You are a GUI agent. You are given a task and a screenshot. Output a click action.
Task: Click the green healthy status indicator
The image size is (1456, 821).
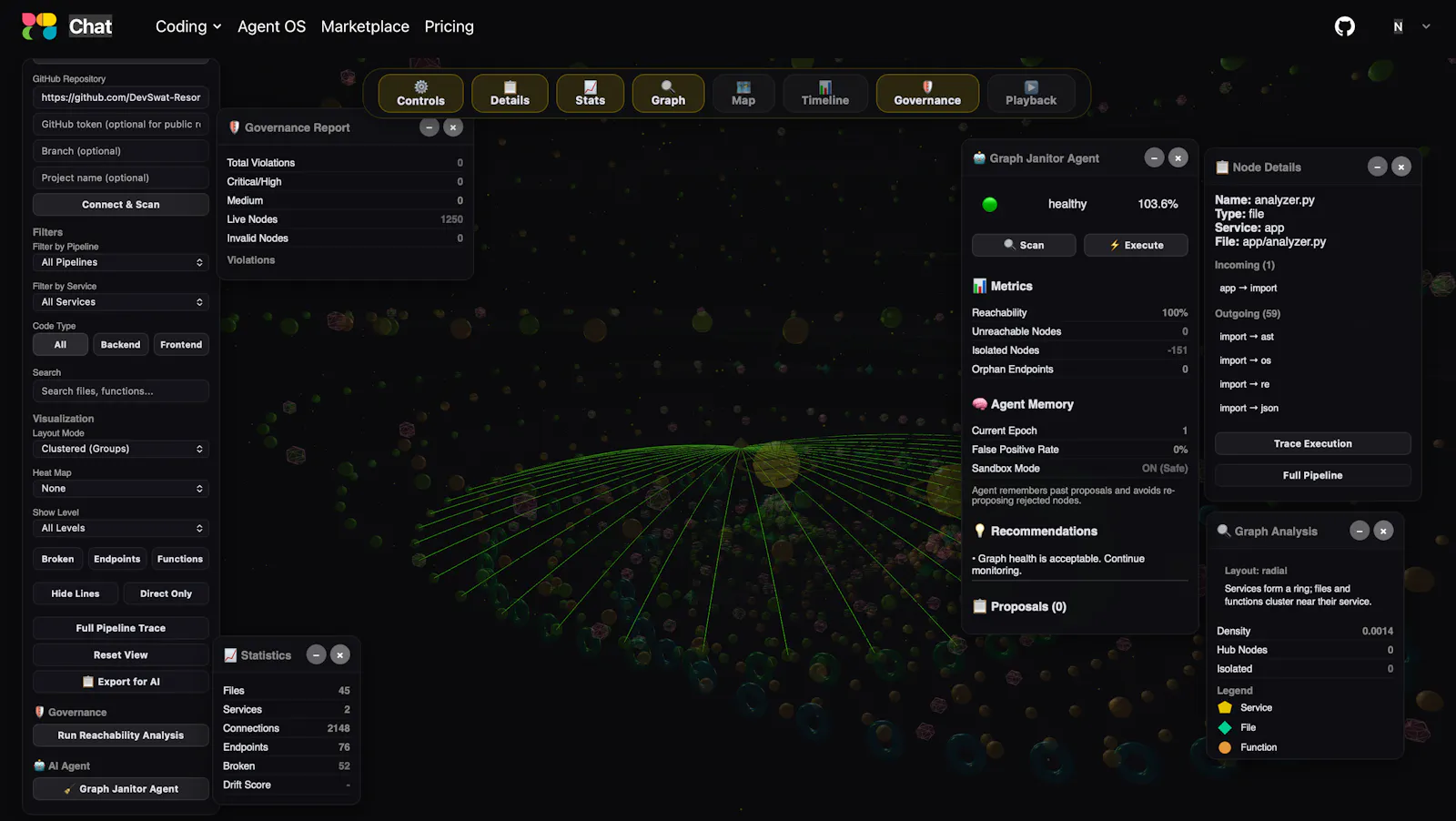pyautogui.click(x=990, y=204)
